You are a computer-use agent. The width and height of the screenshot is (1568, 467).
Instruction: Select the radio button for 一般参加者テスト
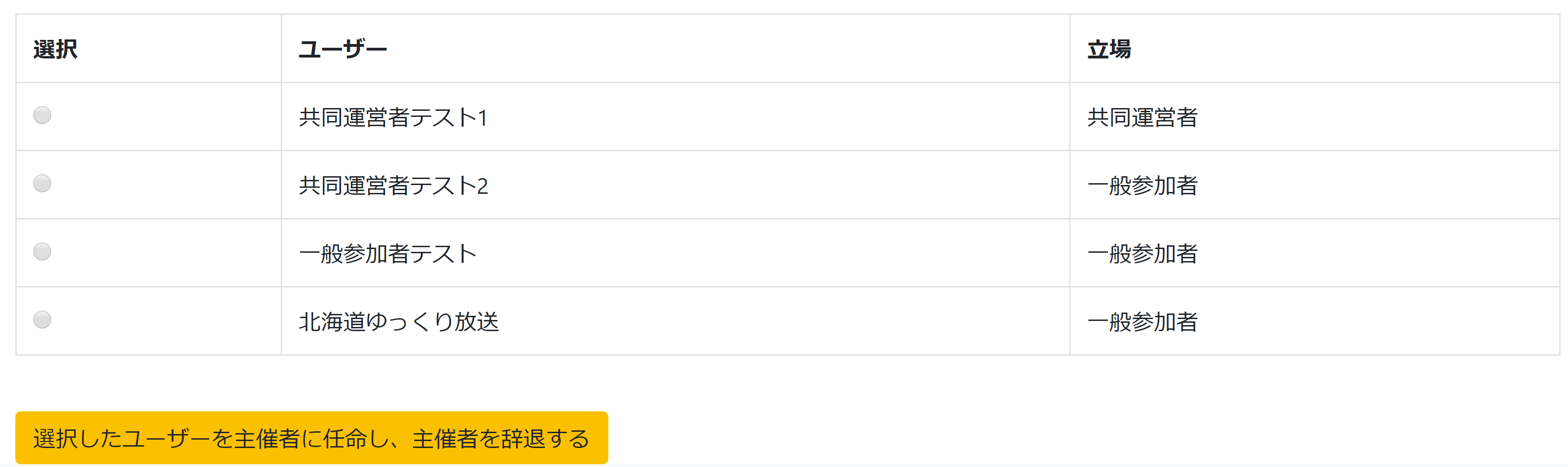point(41,252)
